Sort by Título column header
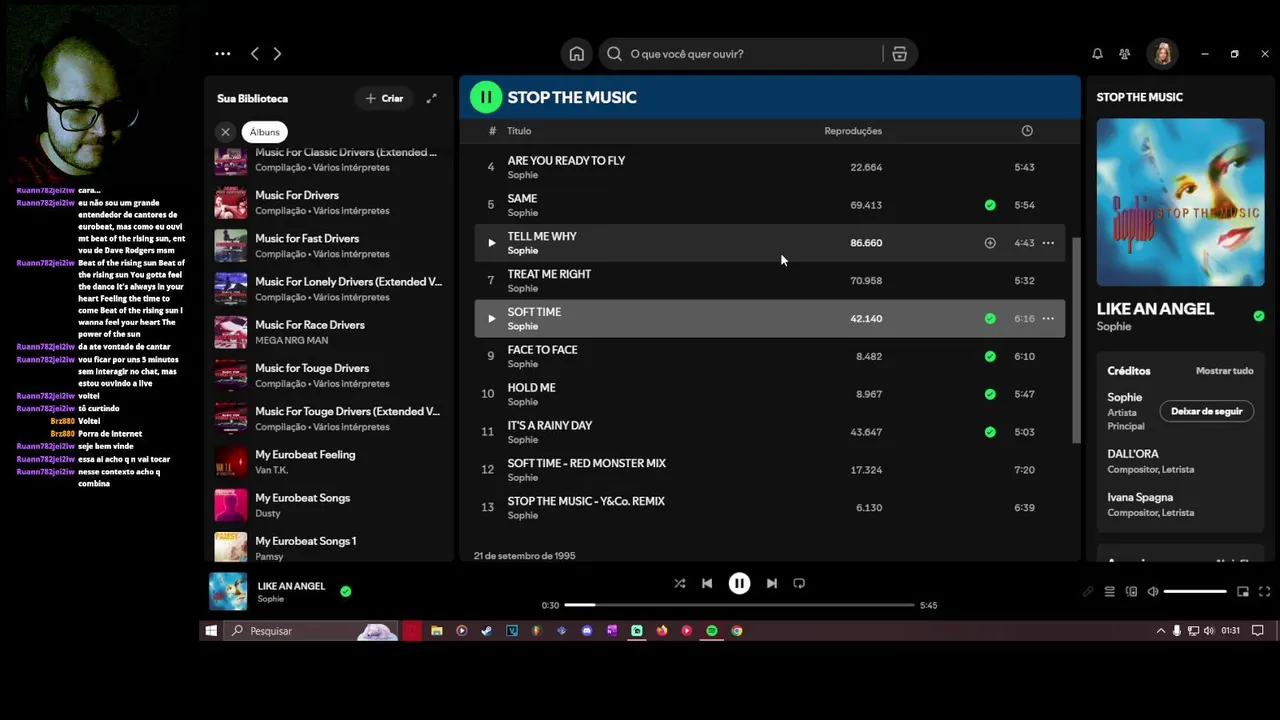The height and width of the screenshot is (720, 1280). pyautogui.click(x=519, y=131)
